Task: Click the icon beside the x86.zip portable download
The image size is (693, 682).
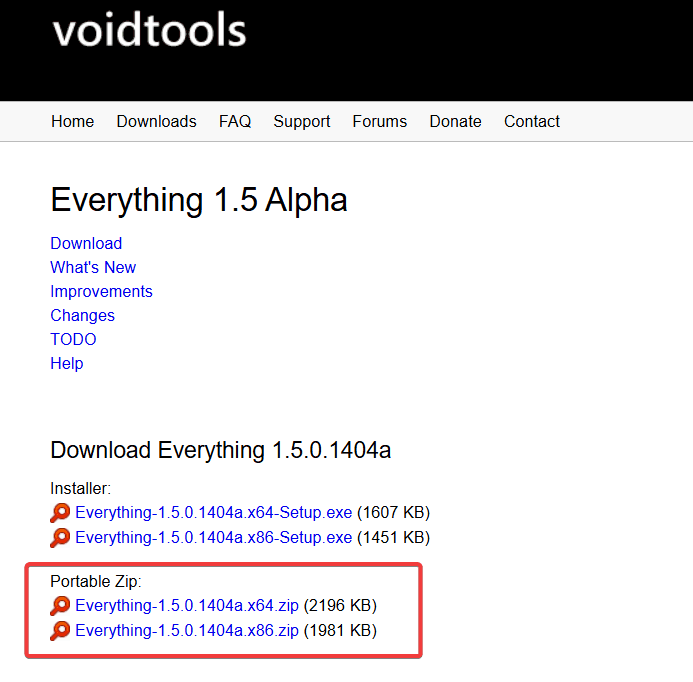Action: 61,630
